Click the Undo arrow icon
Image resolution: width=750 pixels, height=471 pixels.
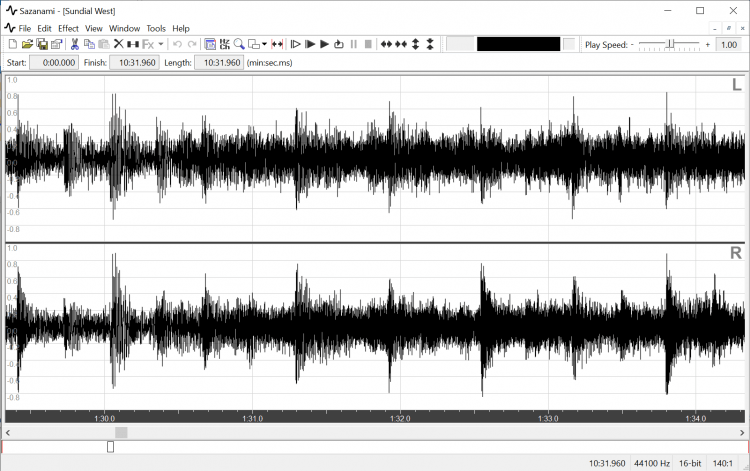pos(177,44)
